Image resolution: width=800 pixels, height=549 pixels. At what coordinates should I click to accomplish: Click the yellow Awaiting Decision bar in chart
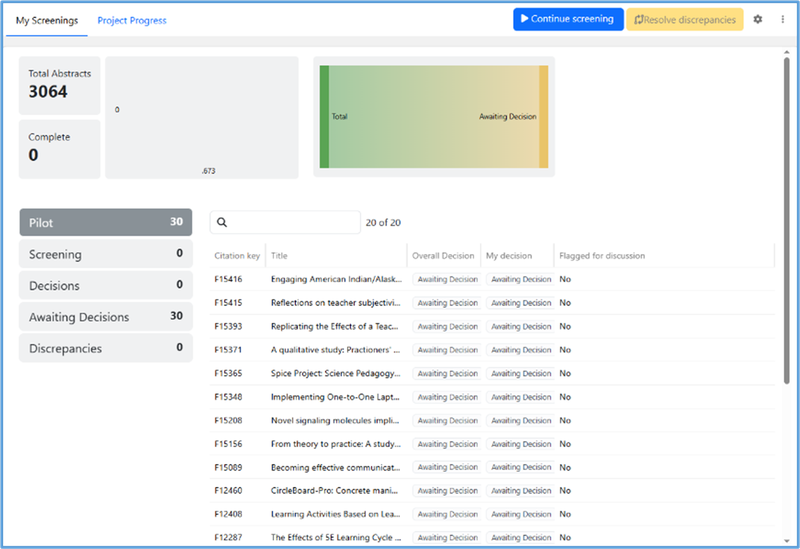point(544,116)
